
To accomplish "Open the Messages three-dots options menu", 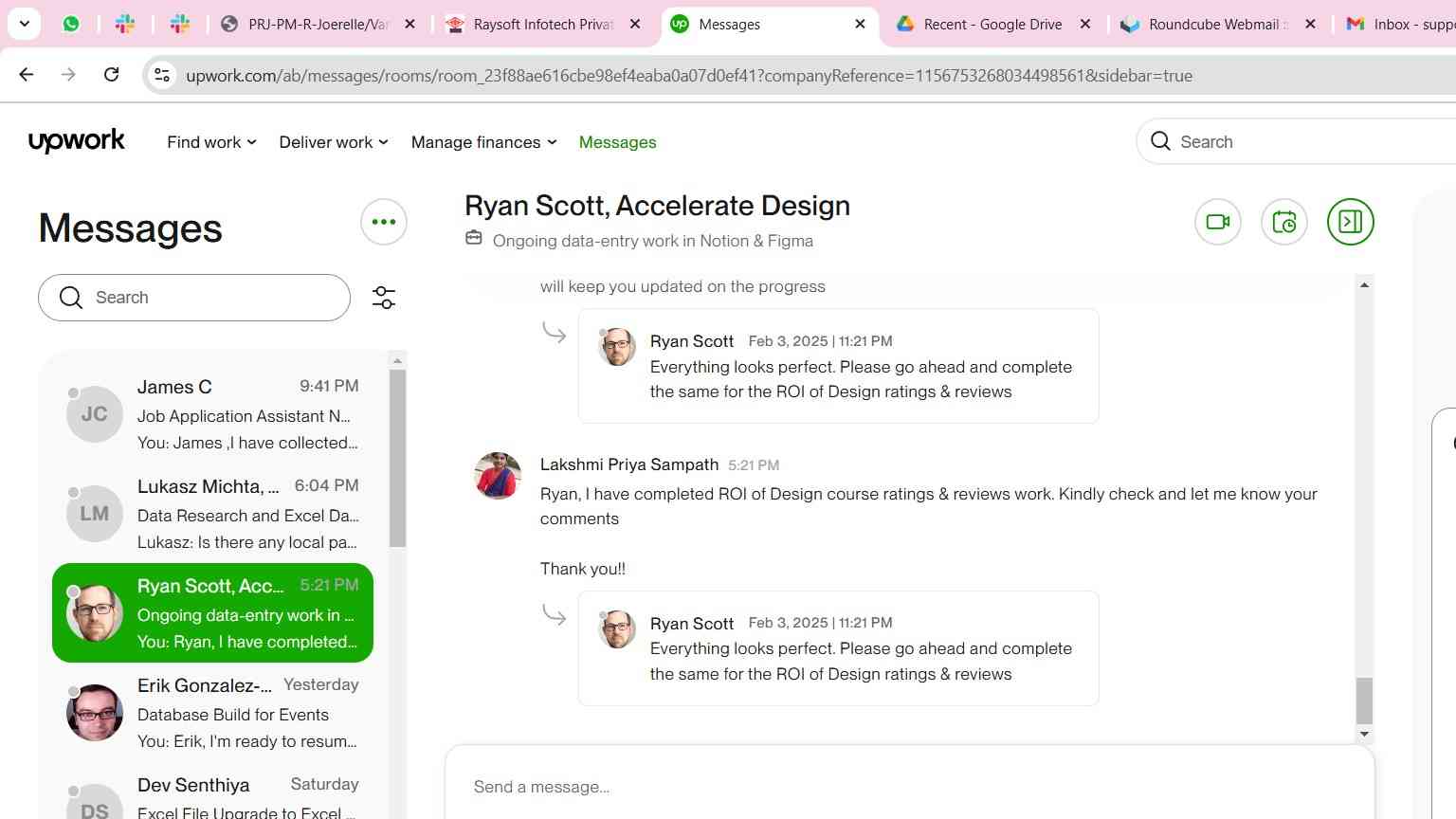I will click(x=384, y=222).
